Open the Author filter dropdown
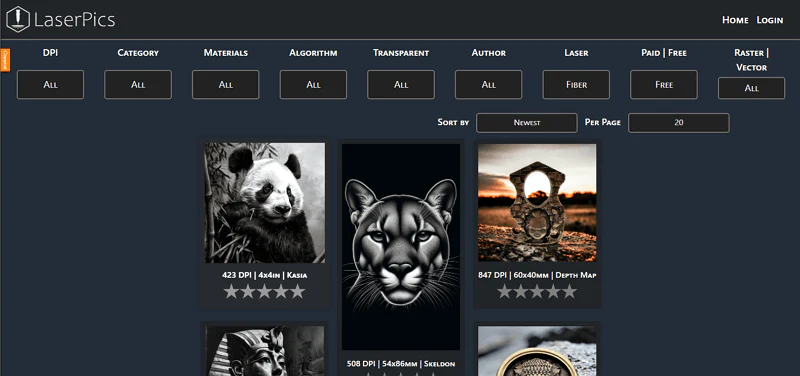The image size is (800, 376). pyautogui.click(x=489, y=85)
